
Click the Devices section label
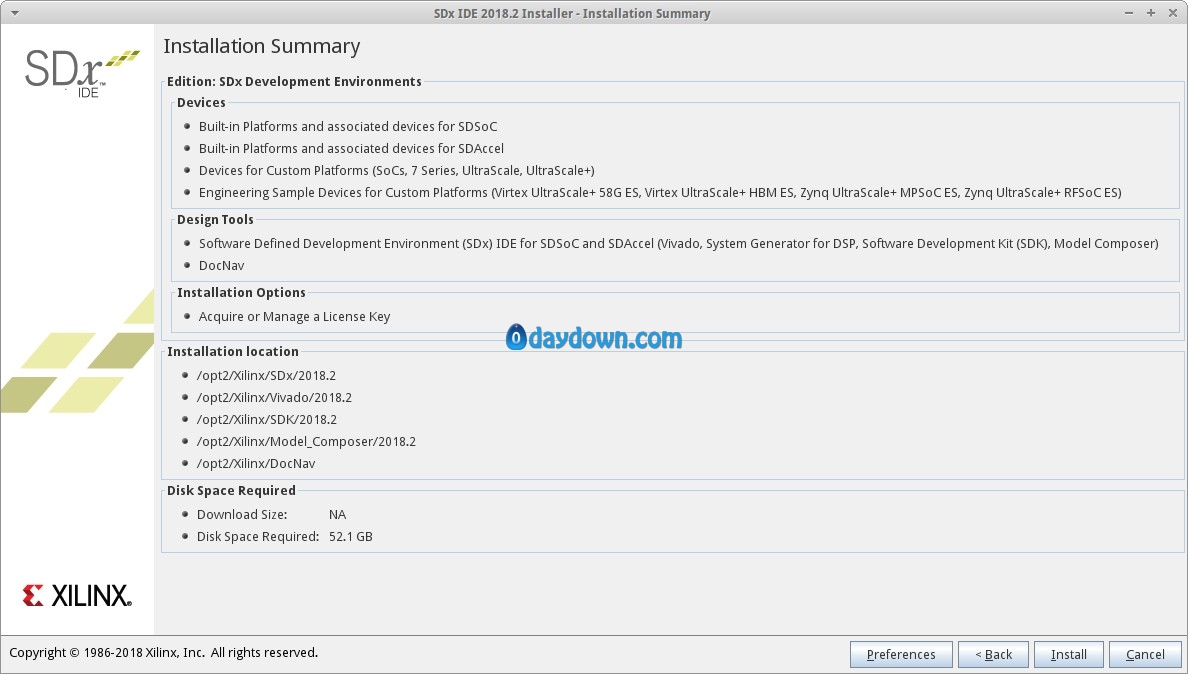(x=201, y=102)
